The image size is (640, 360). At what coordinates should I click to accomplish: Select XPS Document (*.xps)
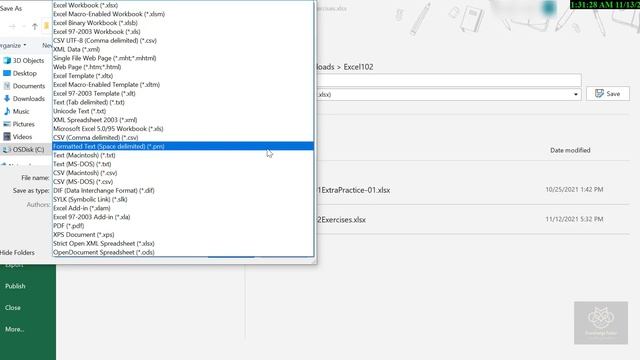[x=183, y=235]
